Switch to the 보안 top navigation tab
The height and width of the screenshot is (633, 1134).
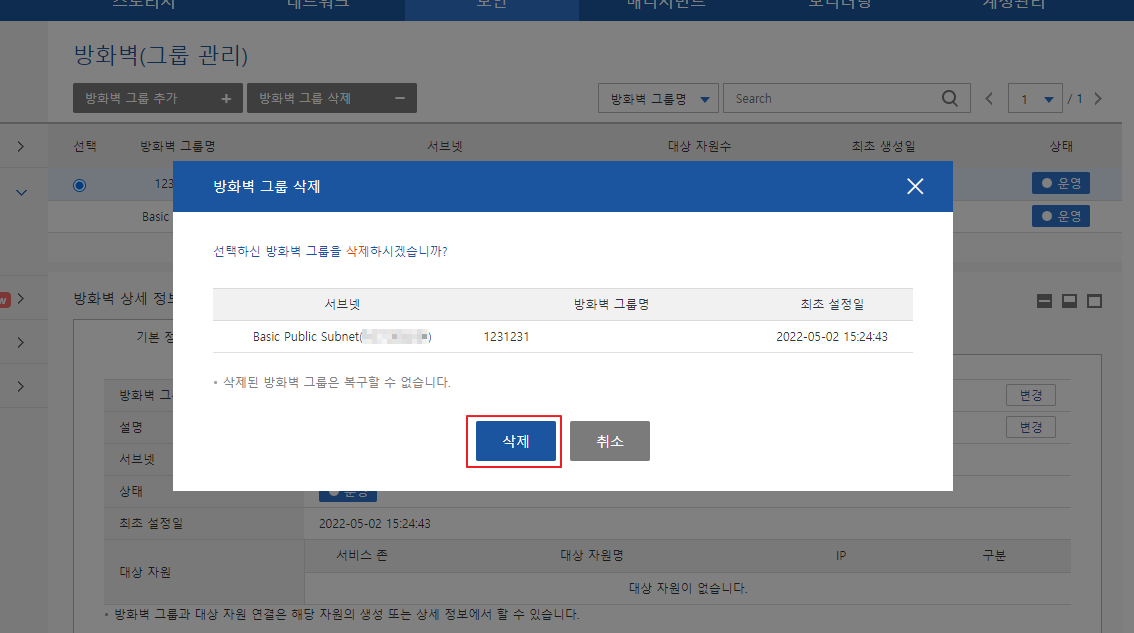[x=491, y=5]
